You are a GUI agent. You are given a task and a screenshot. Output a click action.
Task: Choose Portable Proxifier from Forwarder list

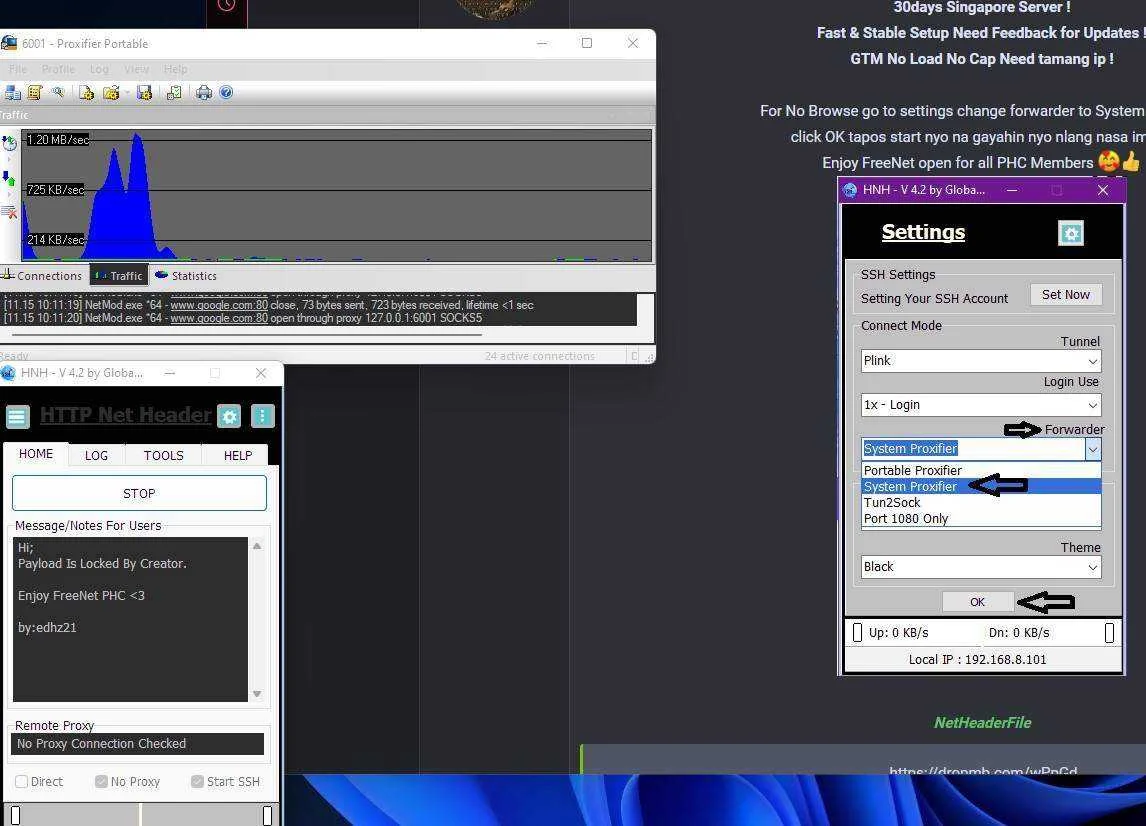tap(981, 470)
